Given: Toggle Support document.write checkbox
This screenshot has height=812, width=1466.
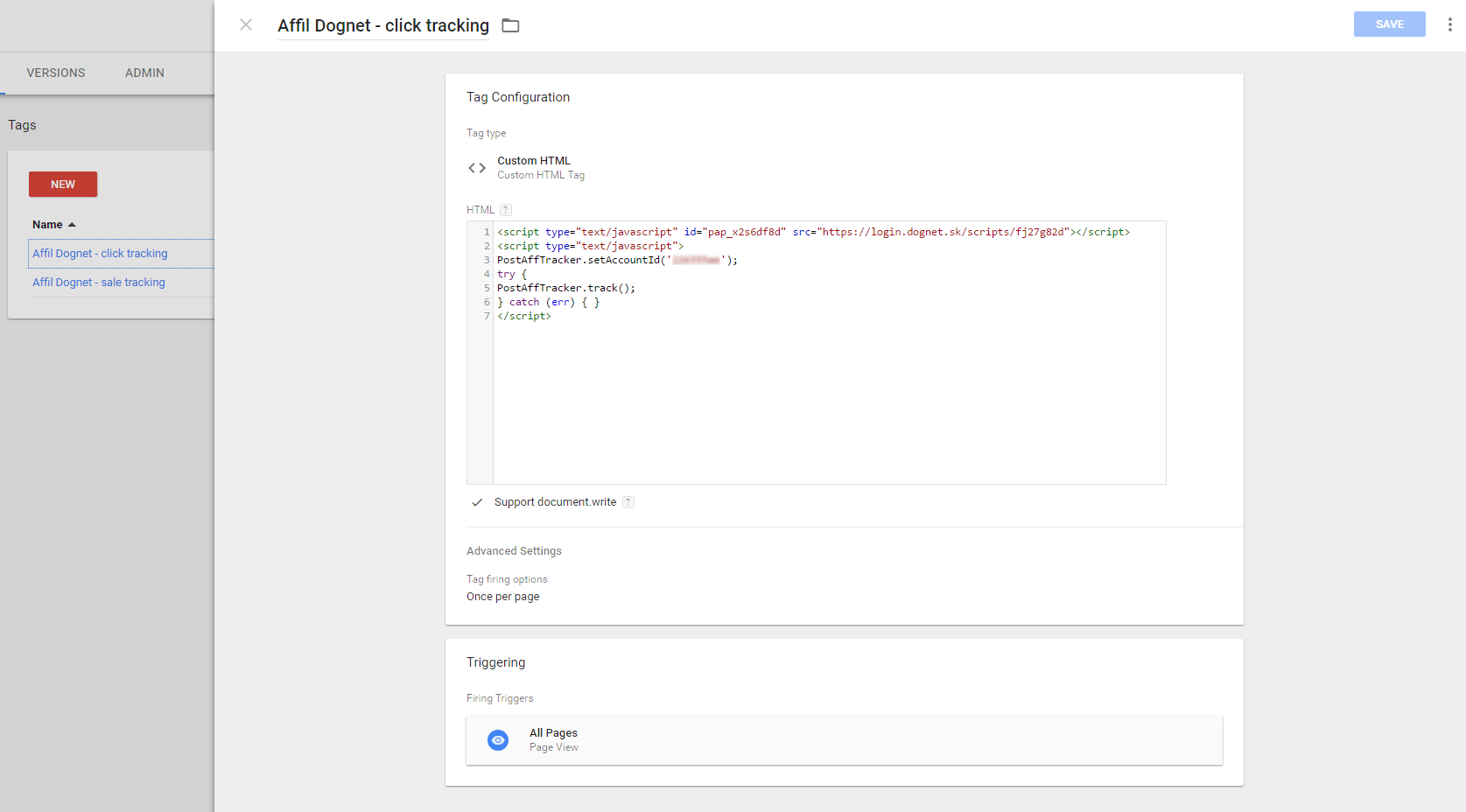Looking at the screenshot, I should [477, 502].
